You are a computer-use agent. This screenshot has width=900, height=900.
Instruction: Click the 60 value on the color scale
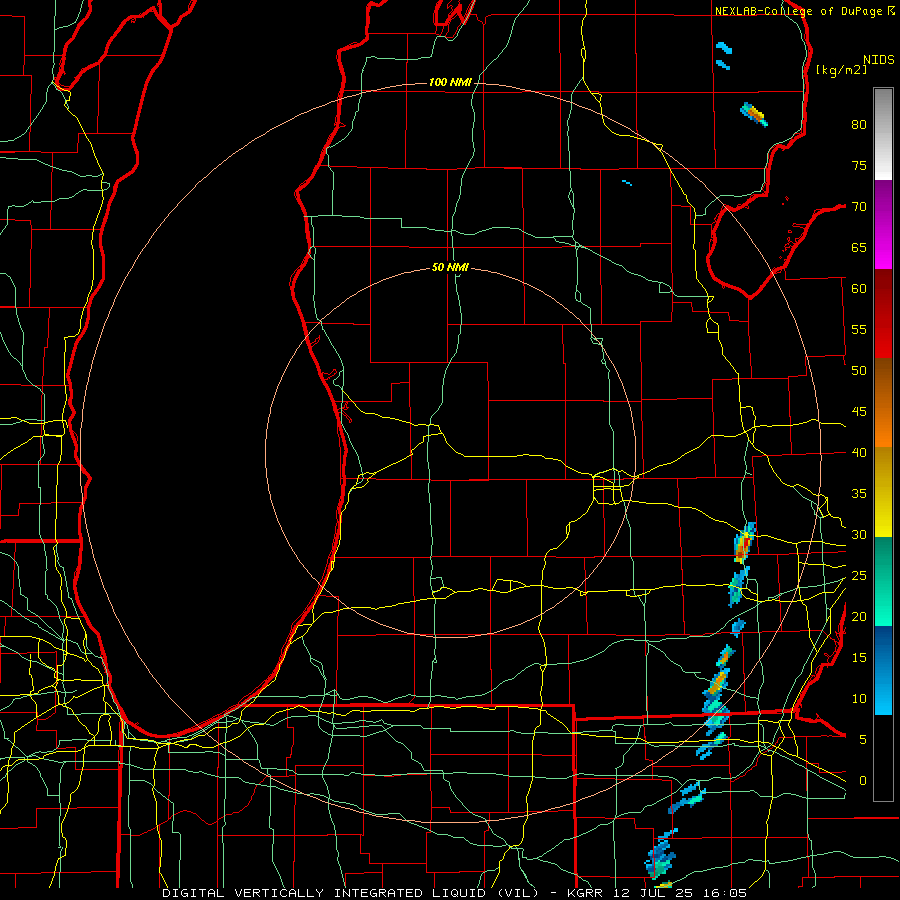pyautogui.click(x=859, y=289)
